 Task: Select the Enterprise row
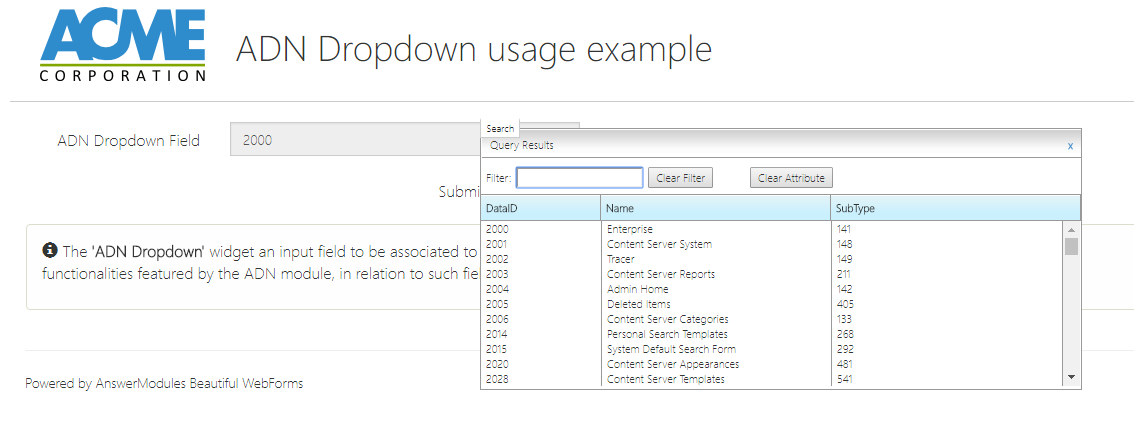pos(630,229)
